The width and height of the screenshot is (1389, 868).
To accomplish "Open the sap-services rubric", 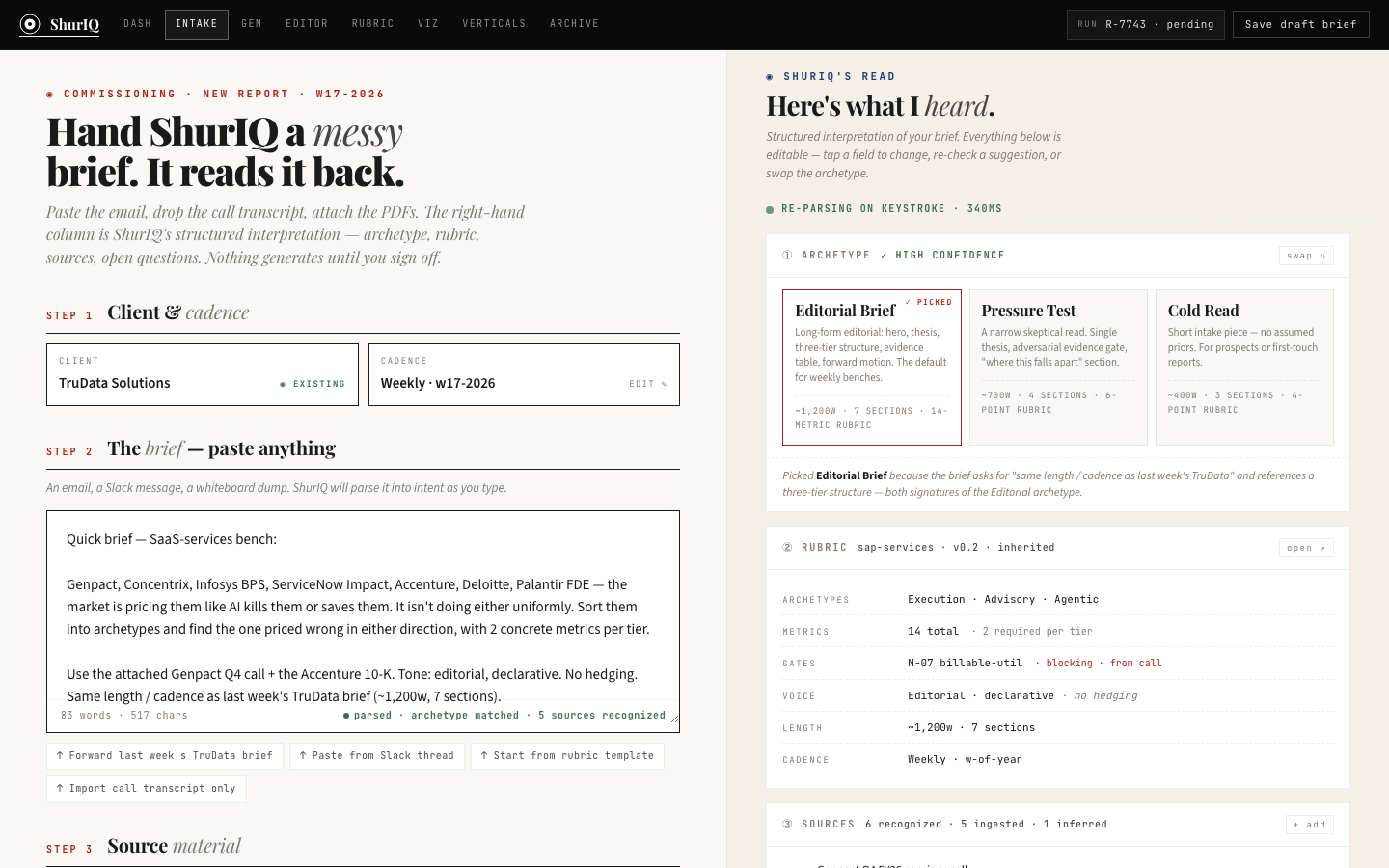I will 1305,548.
